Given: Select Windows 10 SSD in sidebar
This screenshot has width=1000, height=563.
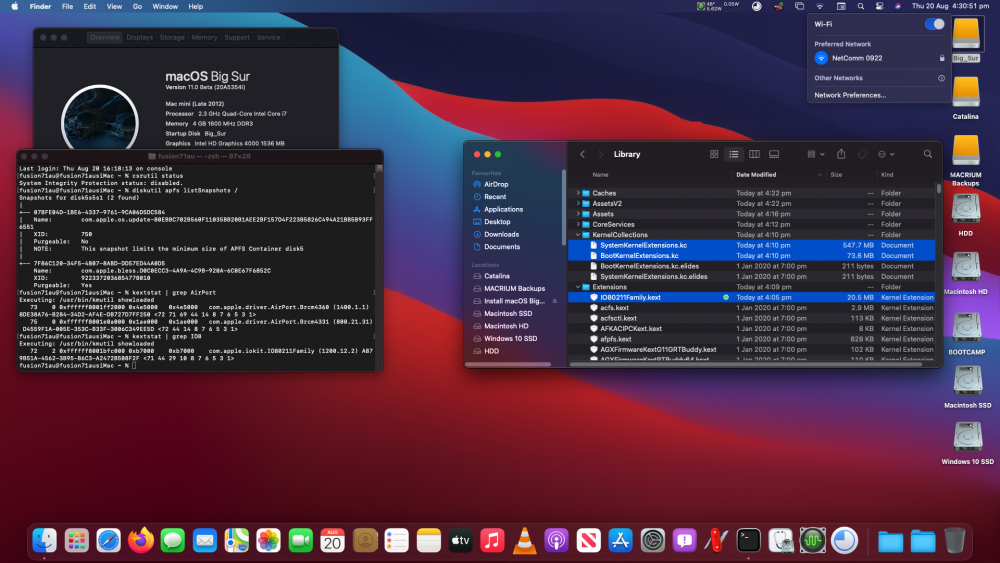Looking at the screenshot, I should [510, 339].
